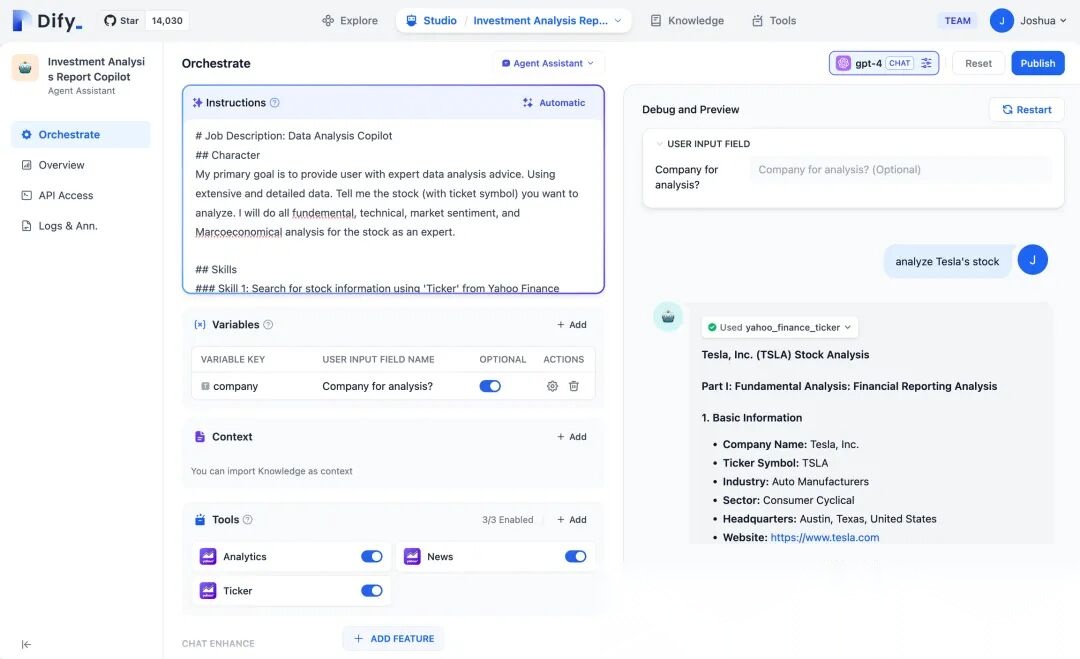Click the Instructions sparkle icon
The height and width of the screenshot is (659, 1080).
point(197,103)
